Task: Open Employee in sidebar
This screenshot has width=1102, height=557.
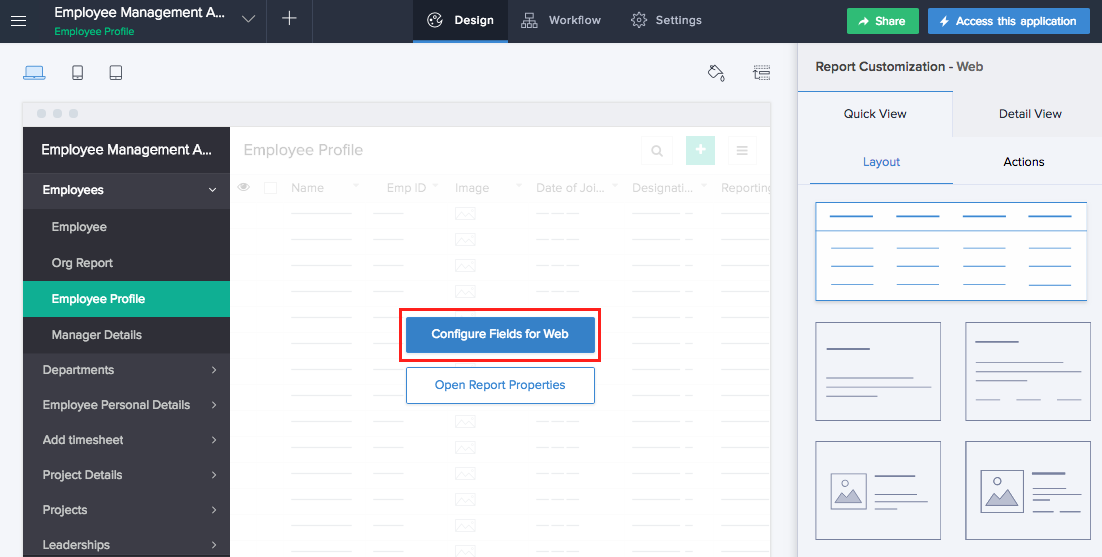Action: 127,227
